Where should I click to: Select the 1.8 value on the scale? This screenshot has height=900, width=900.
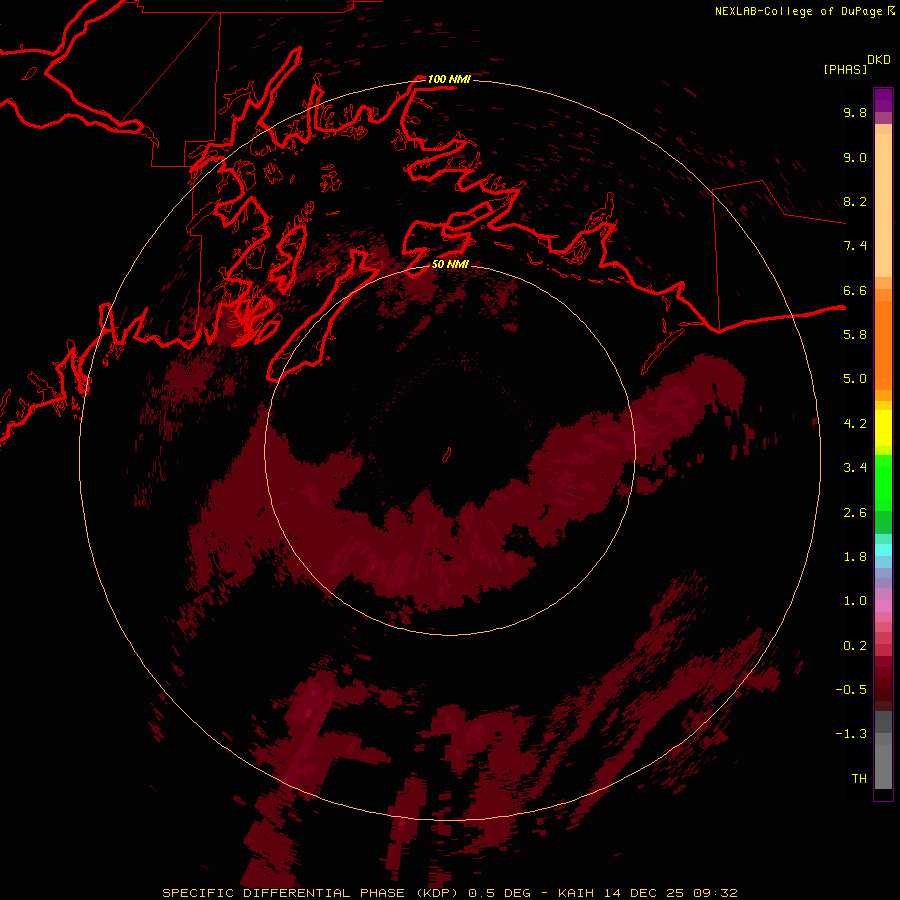click(855, 557)
